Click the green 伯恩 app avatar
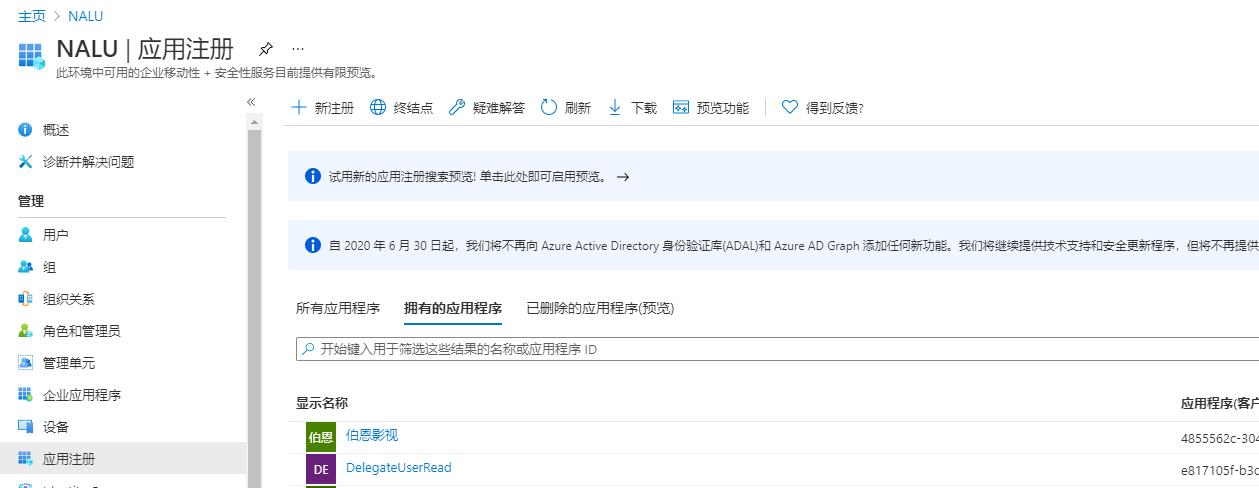 (321, 437)
